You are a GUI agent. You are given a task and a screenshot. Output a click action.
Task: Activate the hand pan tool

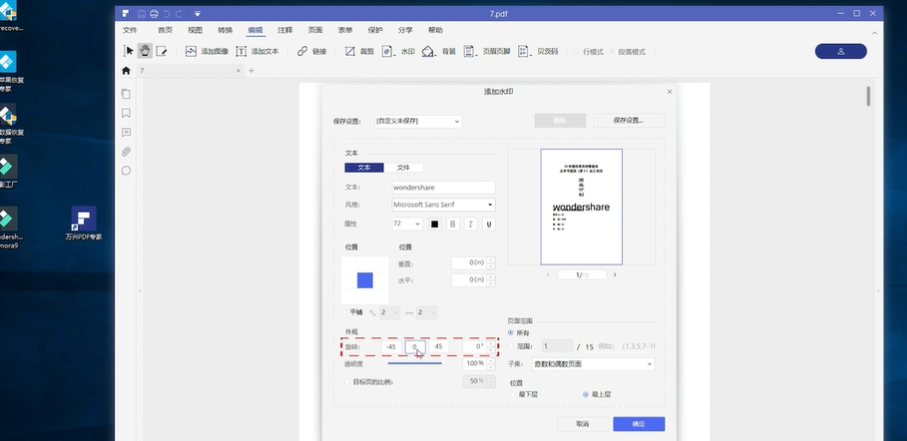click(145, 51)
